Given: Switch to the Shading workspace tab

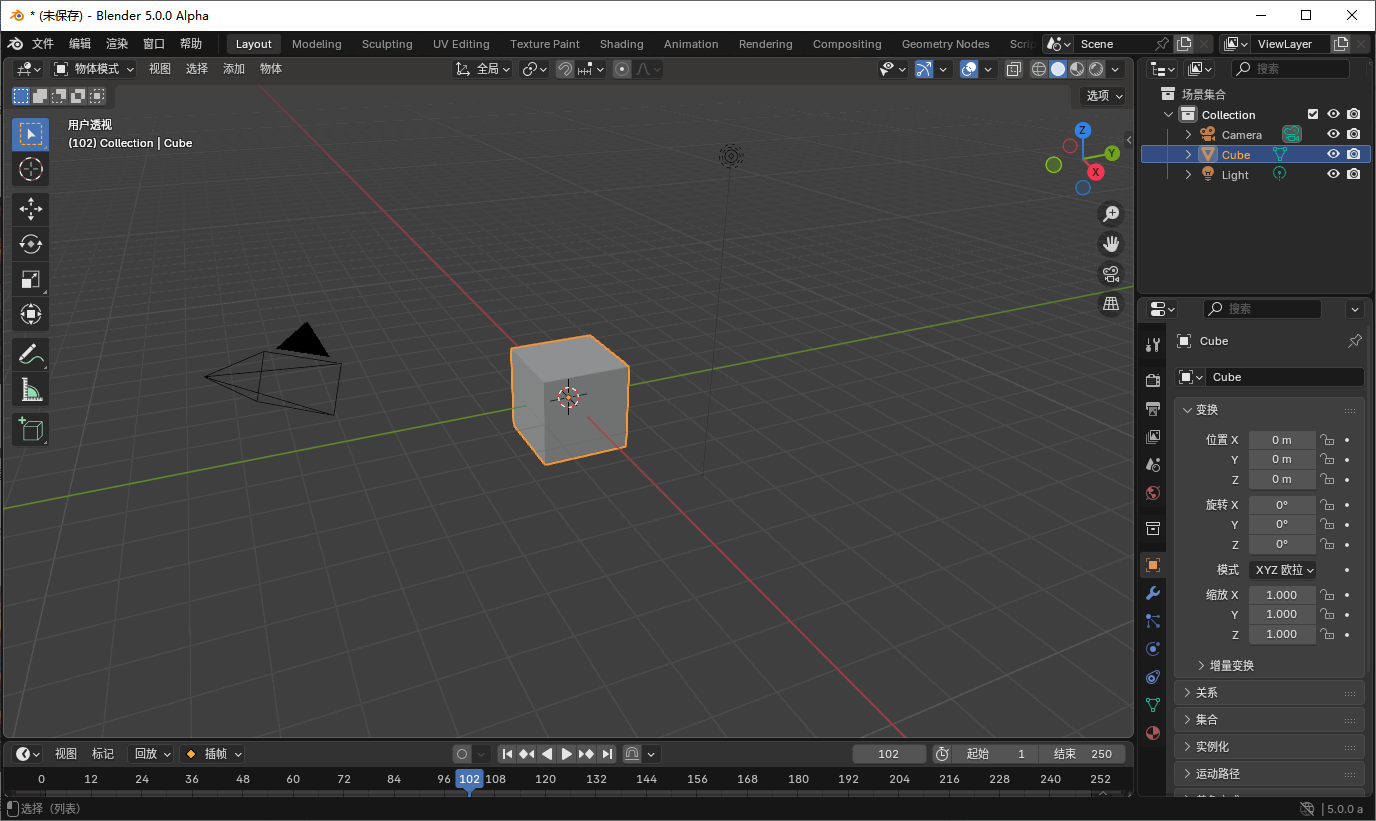Looking at the screenshot, I should pos(622,44).
